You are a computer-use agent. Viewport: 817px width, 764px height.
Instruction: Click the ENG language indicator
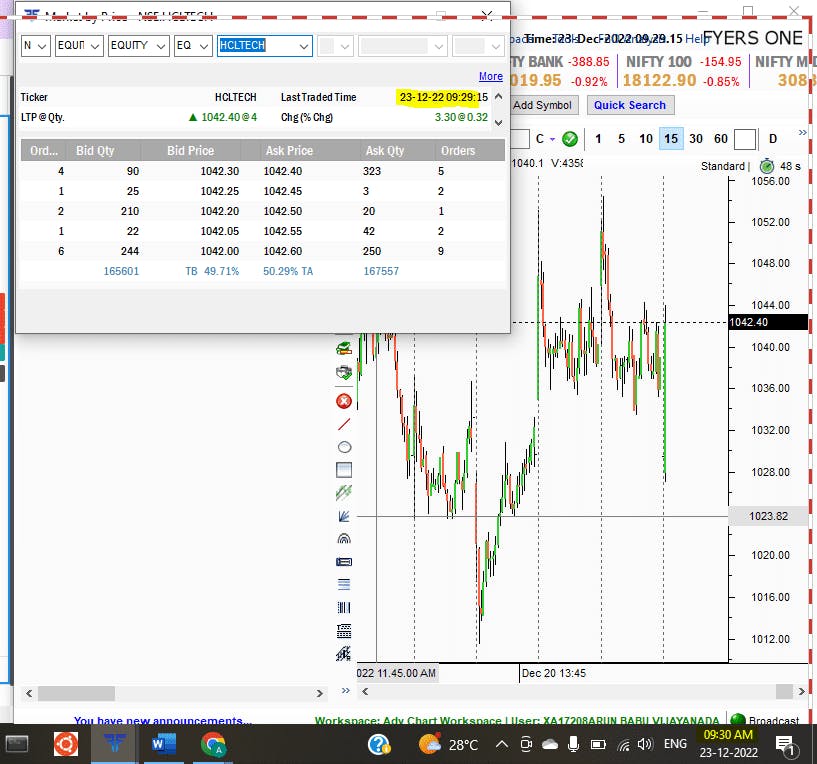pyautogui.click(x=675, y=744)
